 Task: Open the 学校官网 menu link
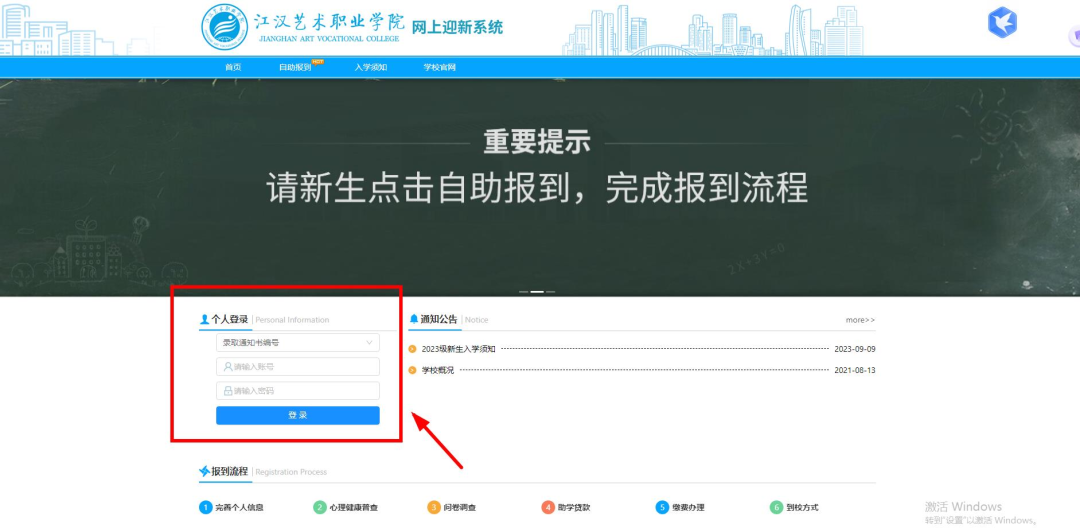pos(439,67)
